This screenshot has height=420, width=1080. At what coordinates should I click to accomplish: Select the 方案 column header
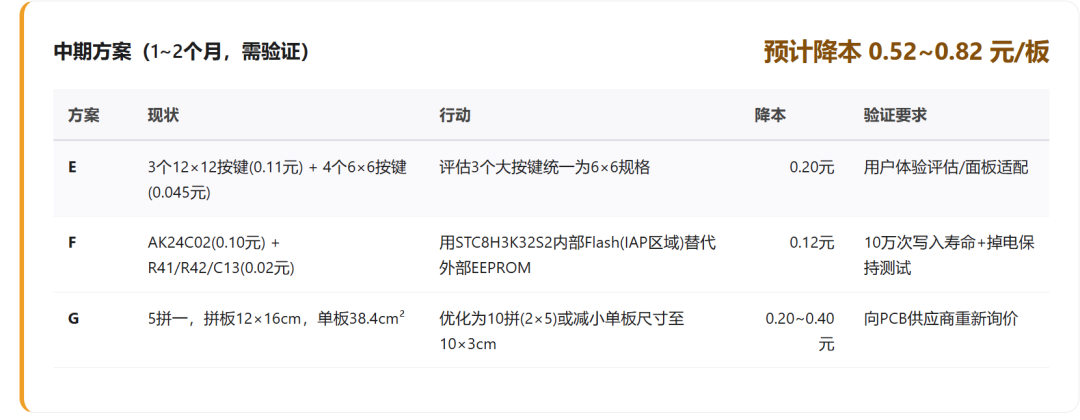click(83, 115)
